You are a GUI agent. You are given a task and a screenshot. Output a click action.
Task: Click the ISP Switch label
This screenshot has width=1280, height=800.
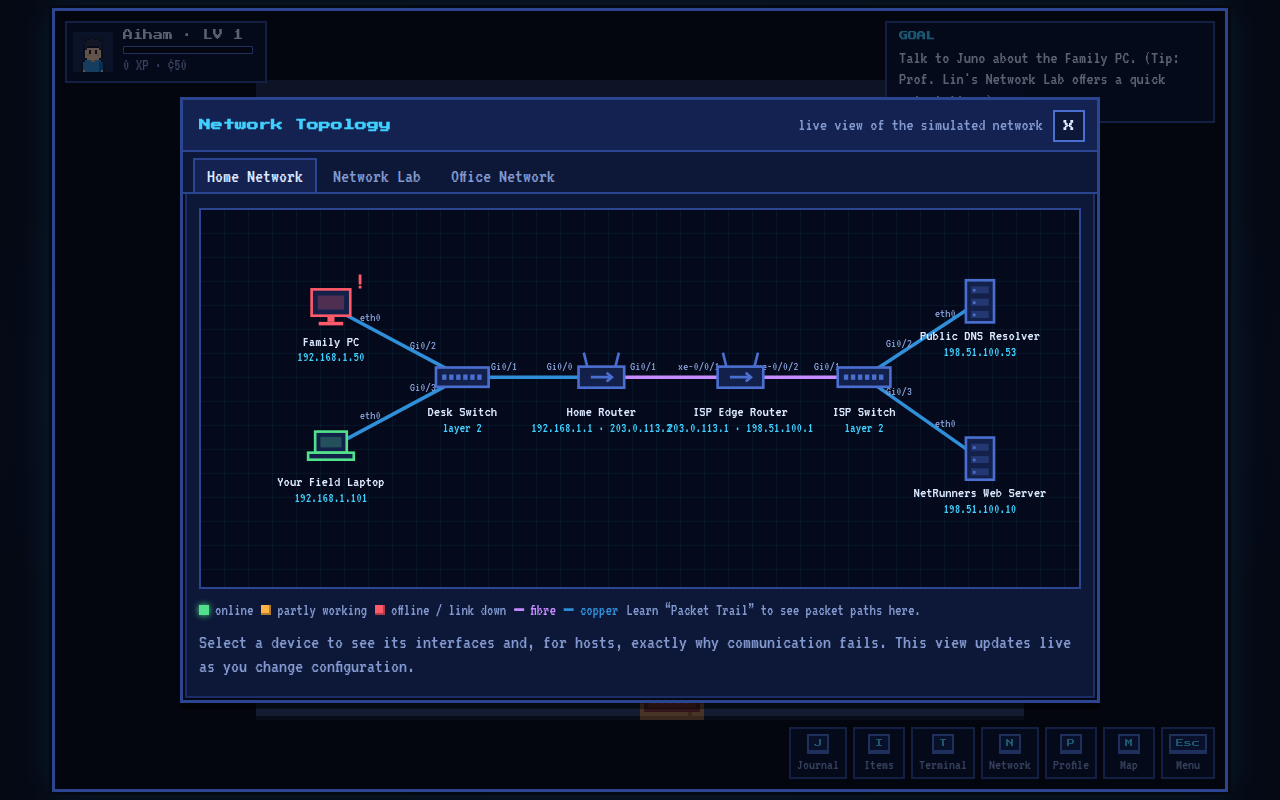coord(864,412)
